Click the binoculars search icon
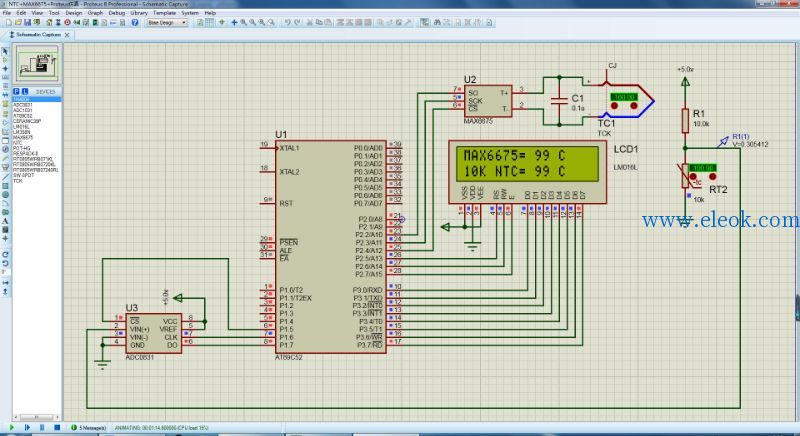Image resolution: width=800 pixels, height=436 pixels. (437, 22)
